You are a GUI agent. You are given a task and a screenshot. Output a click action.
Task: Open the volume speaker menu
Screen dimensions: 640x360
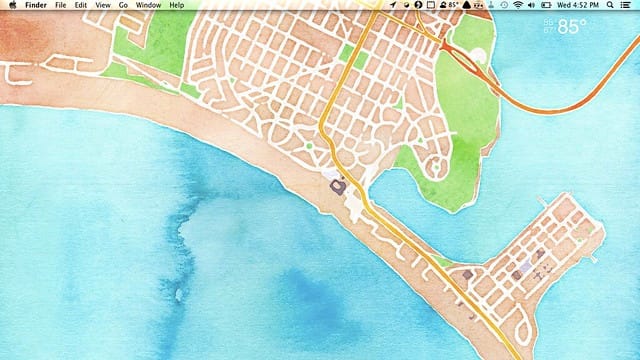pyautogui.click(x=531, y=5)
